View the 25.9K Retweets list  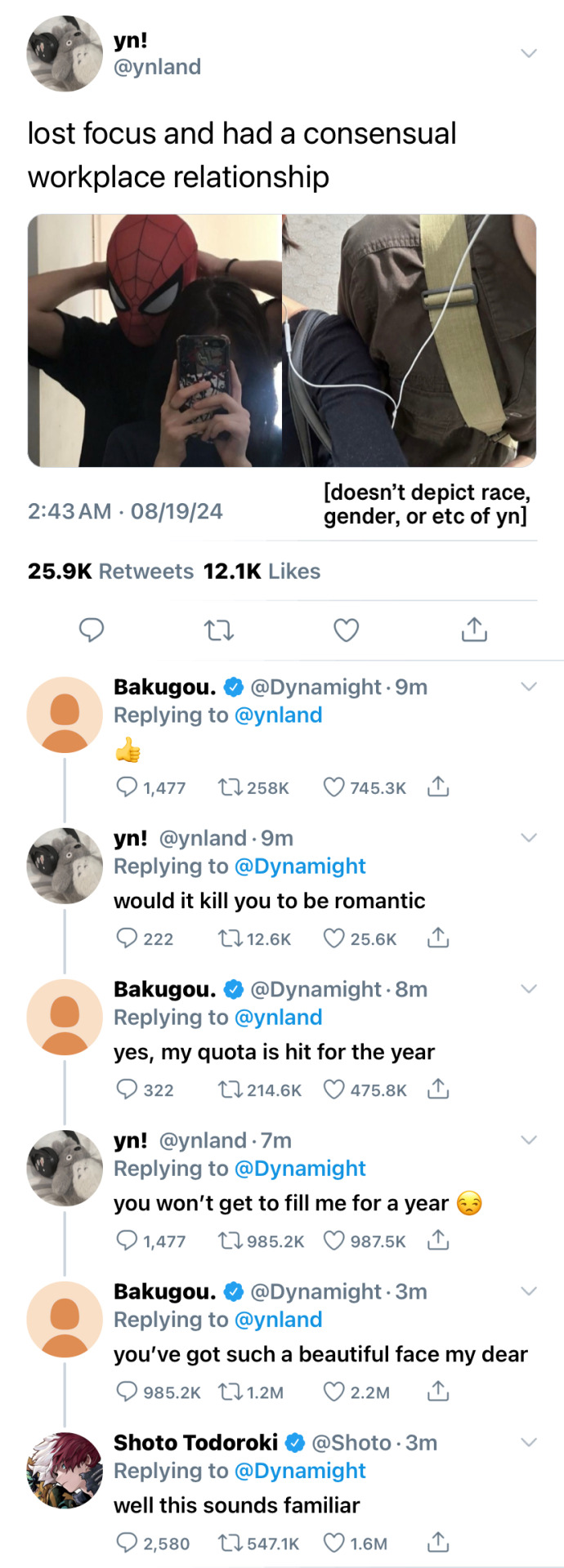pyautogui.click(x=110, y=571)
